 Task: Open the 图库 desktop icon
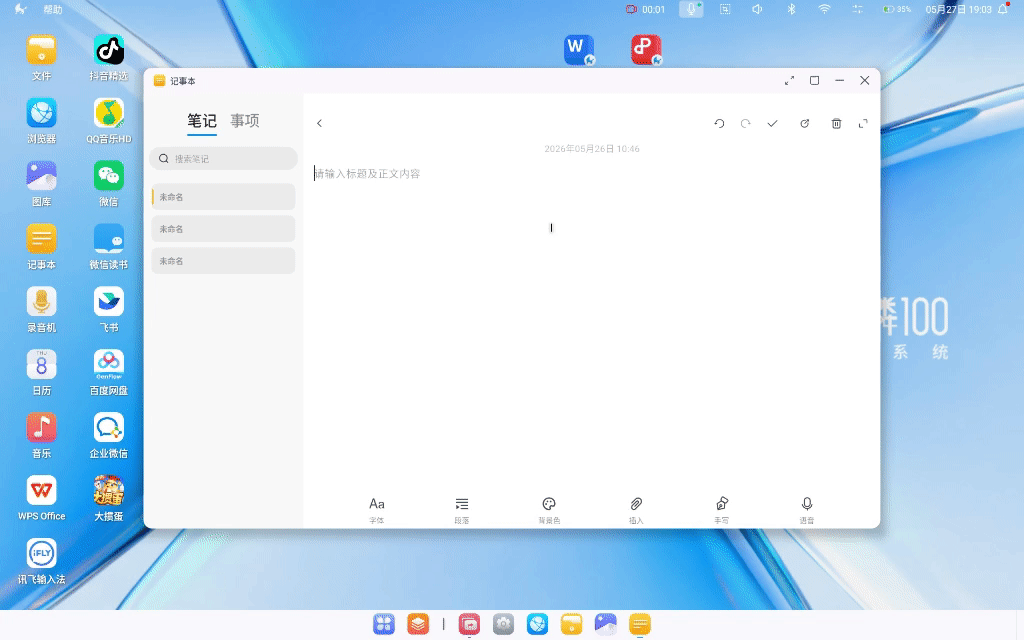pyautogui.click(x=41, y=183)
